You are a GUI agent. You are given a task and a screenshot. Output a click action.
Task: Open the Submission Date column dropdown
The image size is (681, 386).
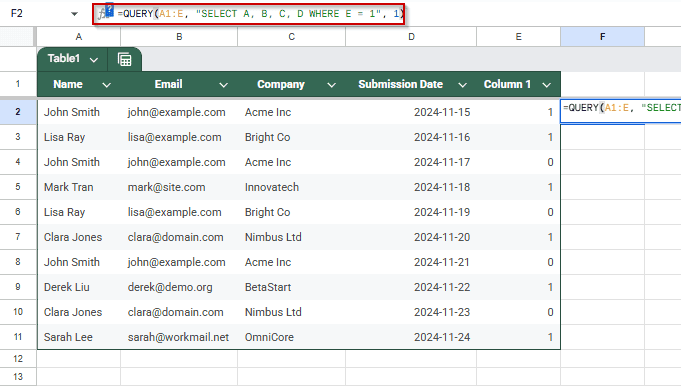point(463,85)
